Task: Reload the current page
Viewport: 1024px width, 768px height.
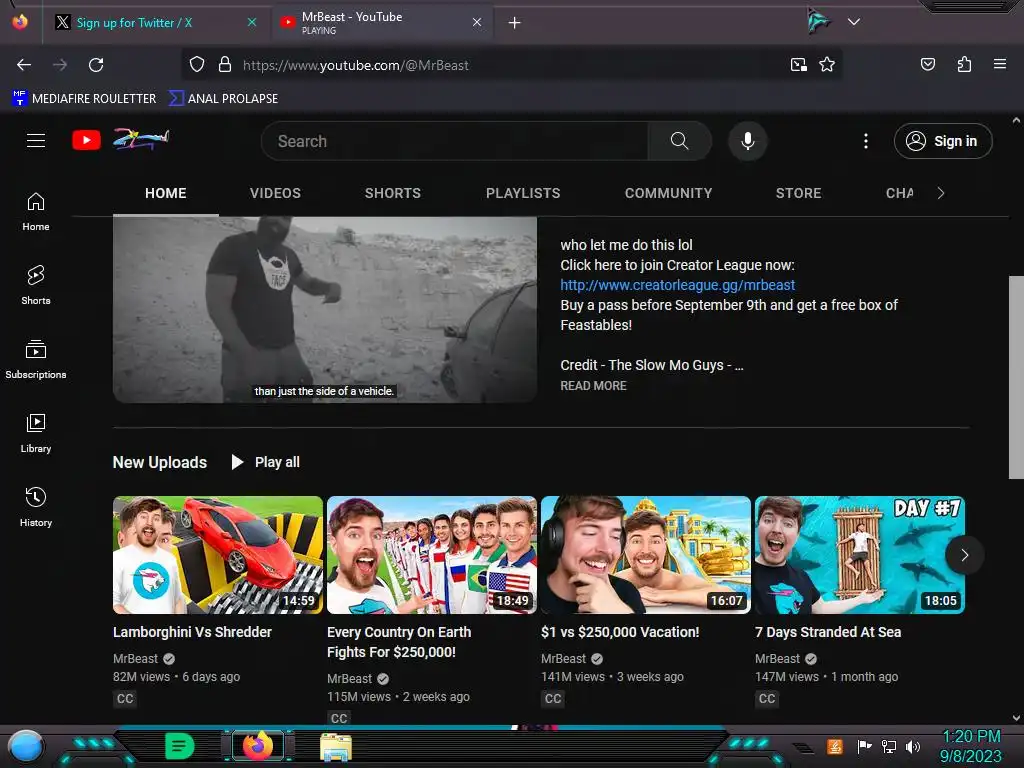Action: coord(96,65)
